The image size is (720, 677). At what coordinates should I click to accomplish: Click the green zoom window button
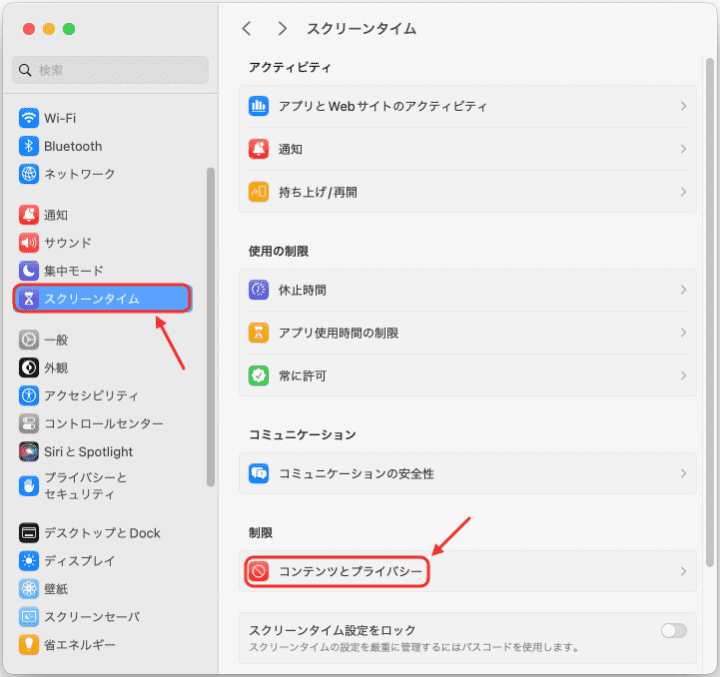(69, 29)
